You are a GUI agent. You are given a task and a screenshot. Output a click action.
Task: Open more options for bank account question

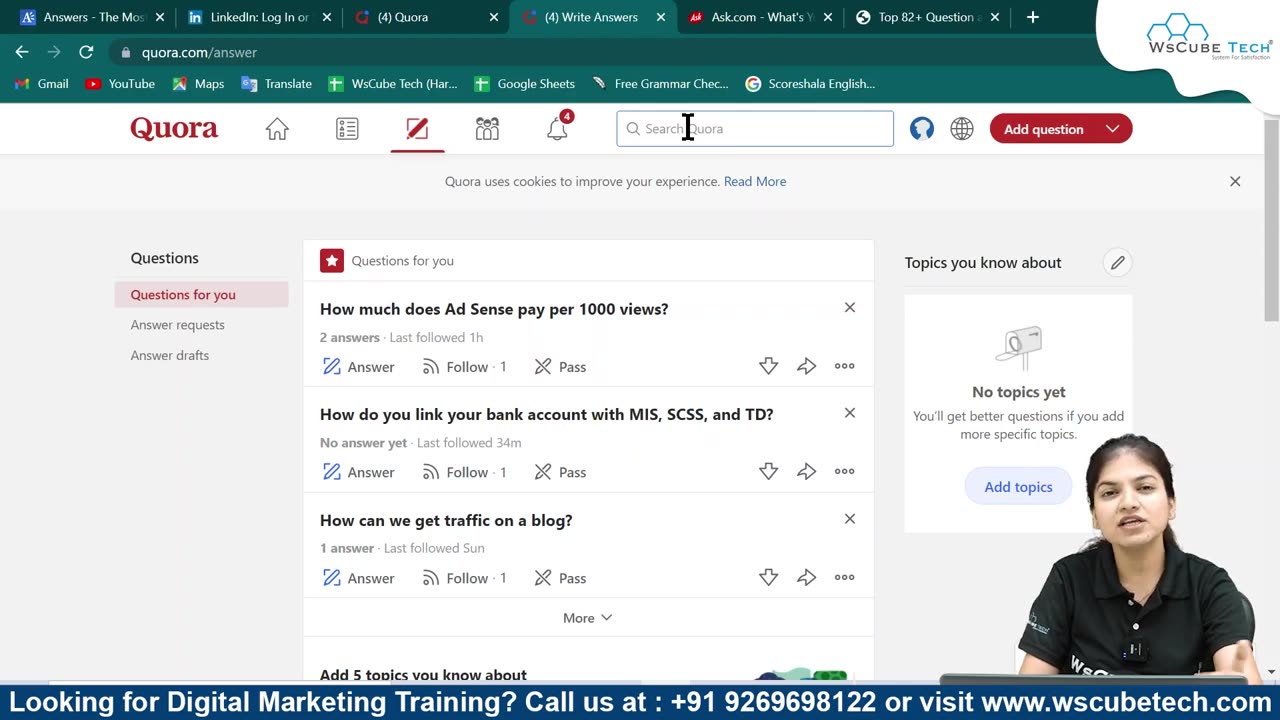pyautogui.click(x=845, y=471)
